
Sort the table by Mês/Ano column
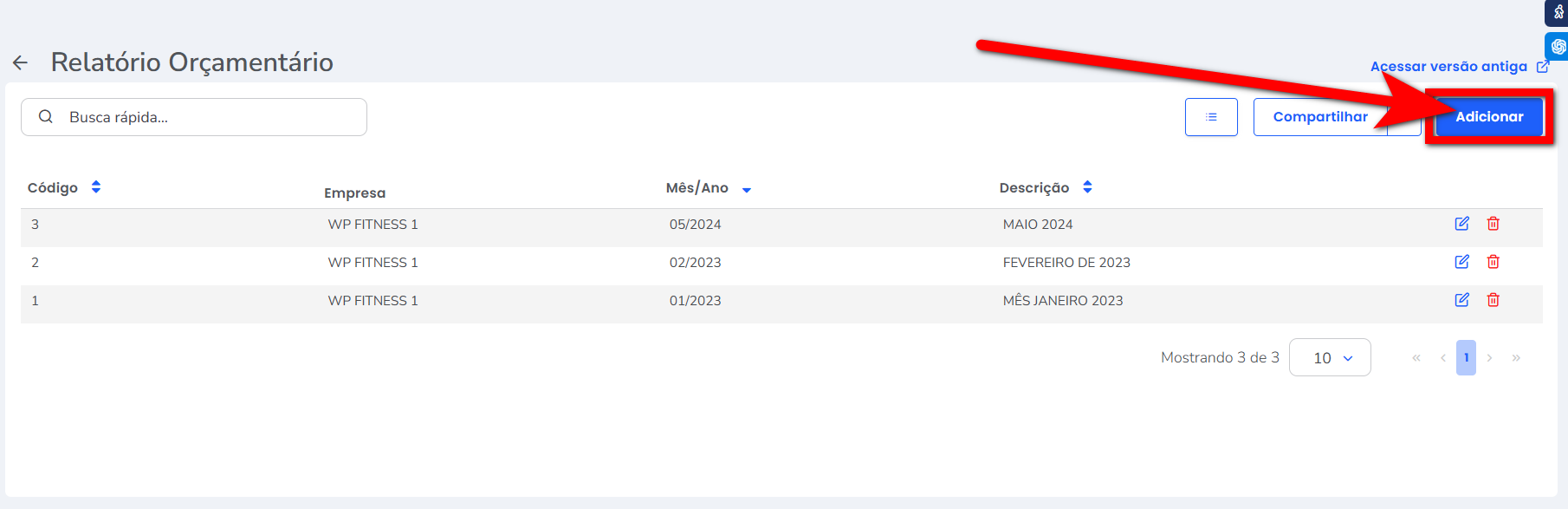pos(746,189)
